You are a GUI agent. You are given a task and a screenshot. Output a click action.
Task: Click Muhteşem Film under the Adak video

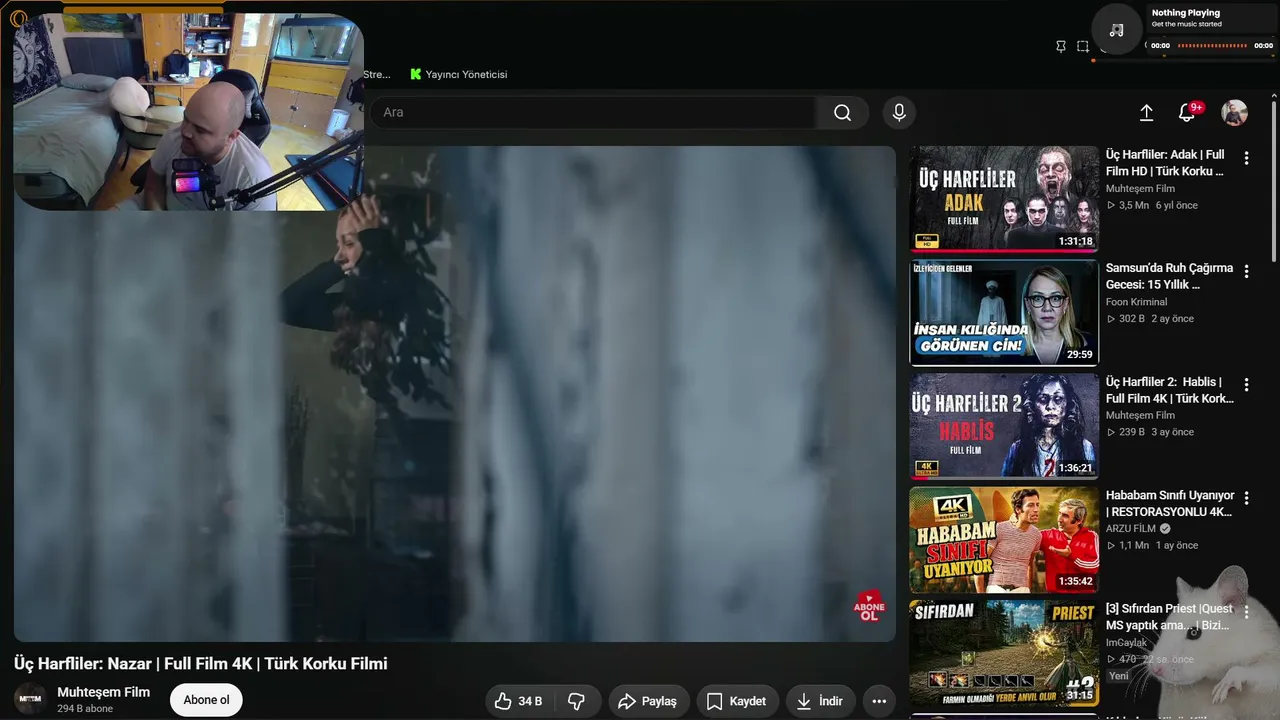pos(1140,188)
